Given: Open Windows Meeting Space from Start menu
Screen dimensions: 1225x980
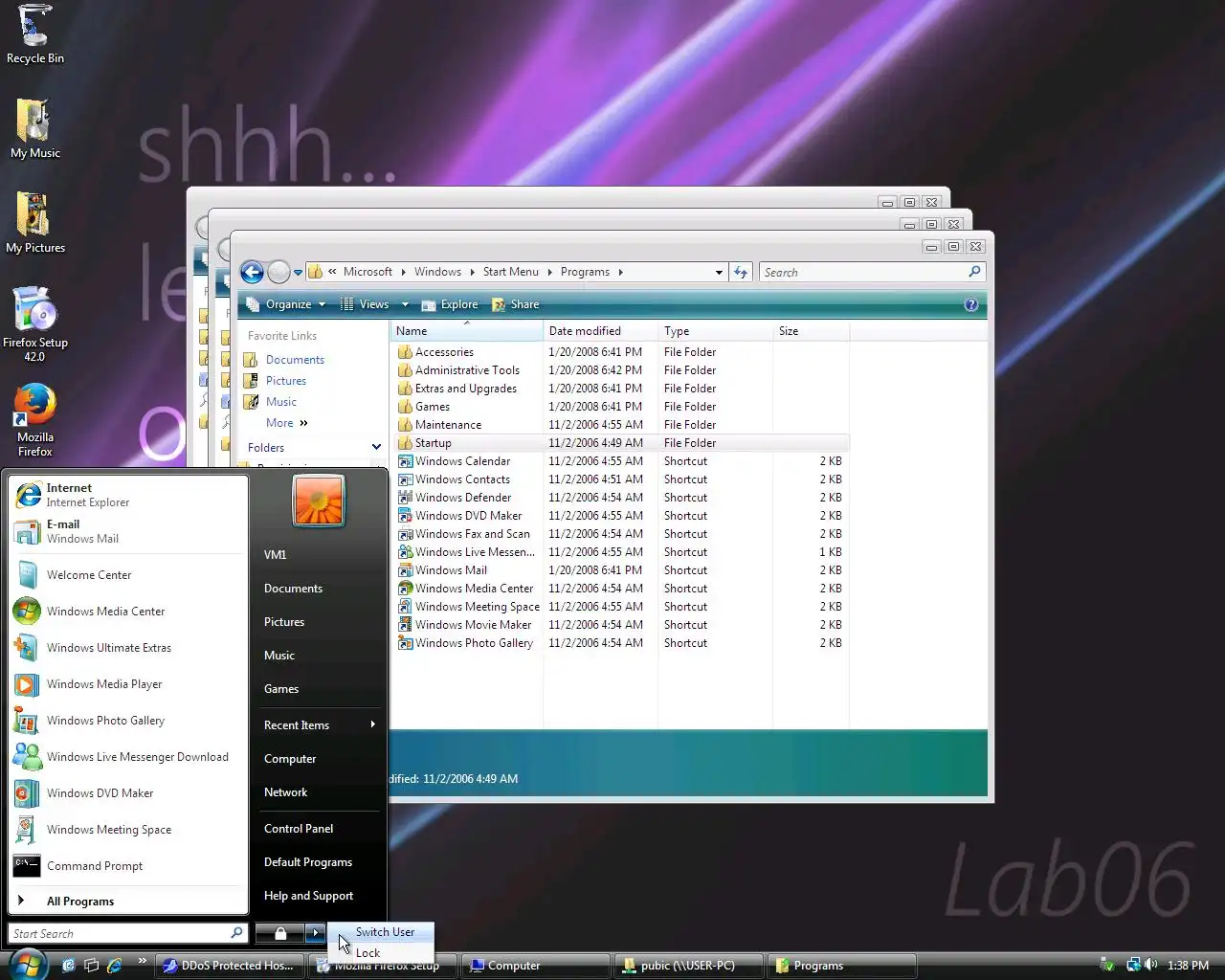Looking at the screenshot, I should tap(128, 830).
